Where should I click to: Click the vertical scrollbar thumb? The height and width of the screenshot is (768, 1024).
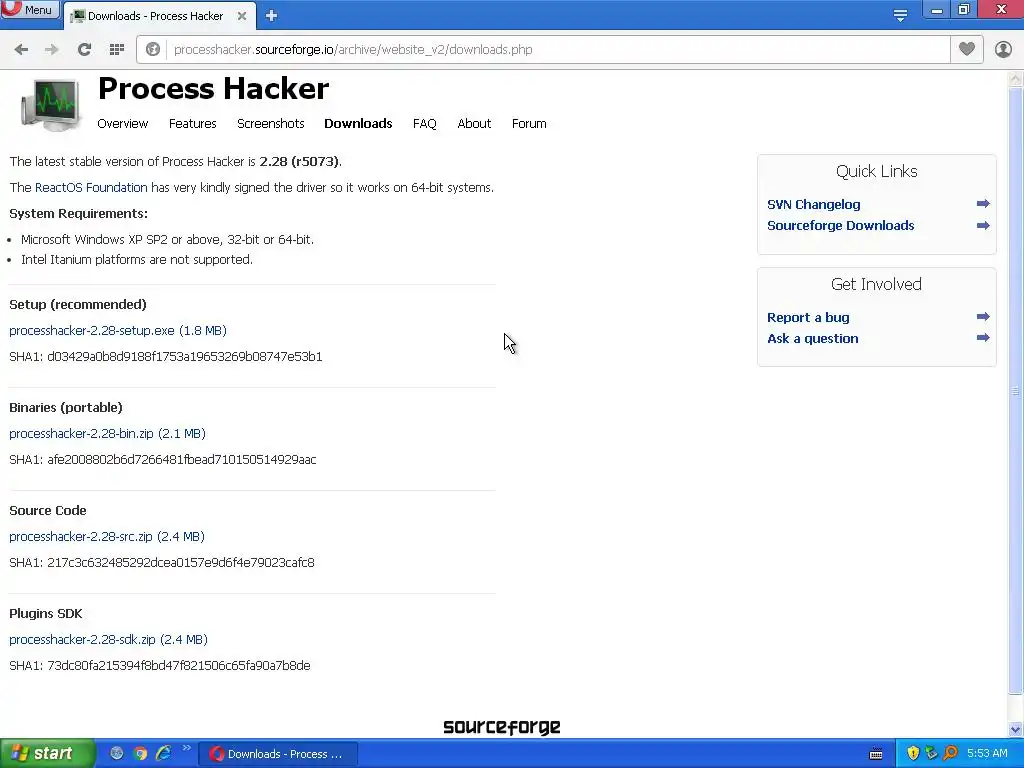coord(1016,391)
